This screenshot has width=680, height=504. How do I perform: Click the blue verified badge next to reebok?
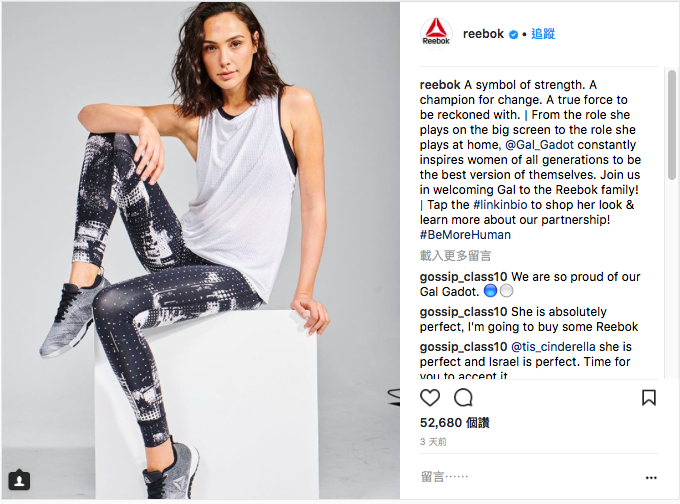[x=513, y=34]
